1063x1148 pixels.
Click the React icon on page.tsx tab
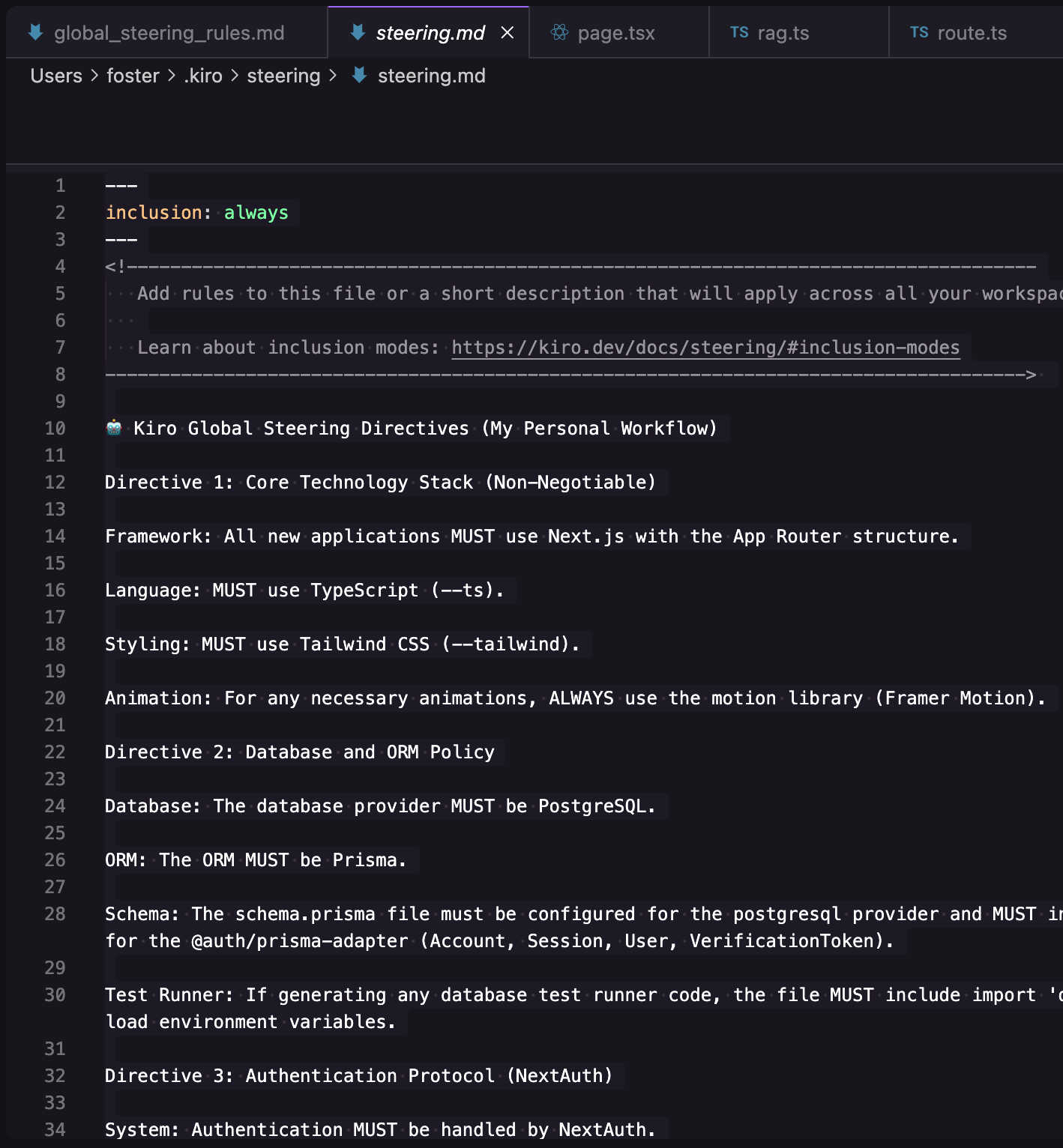pos(559,32)
